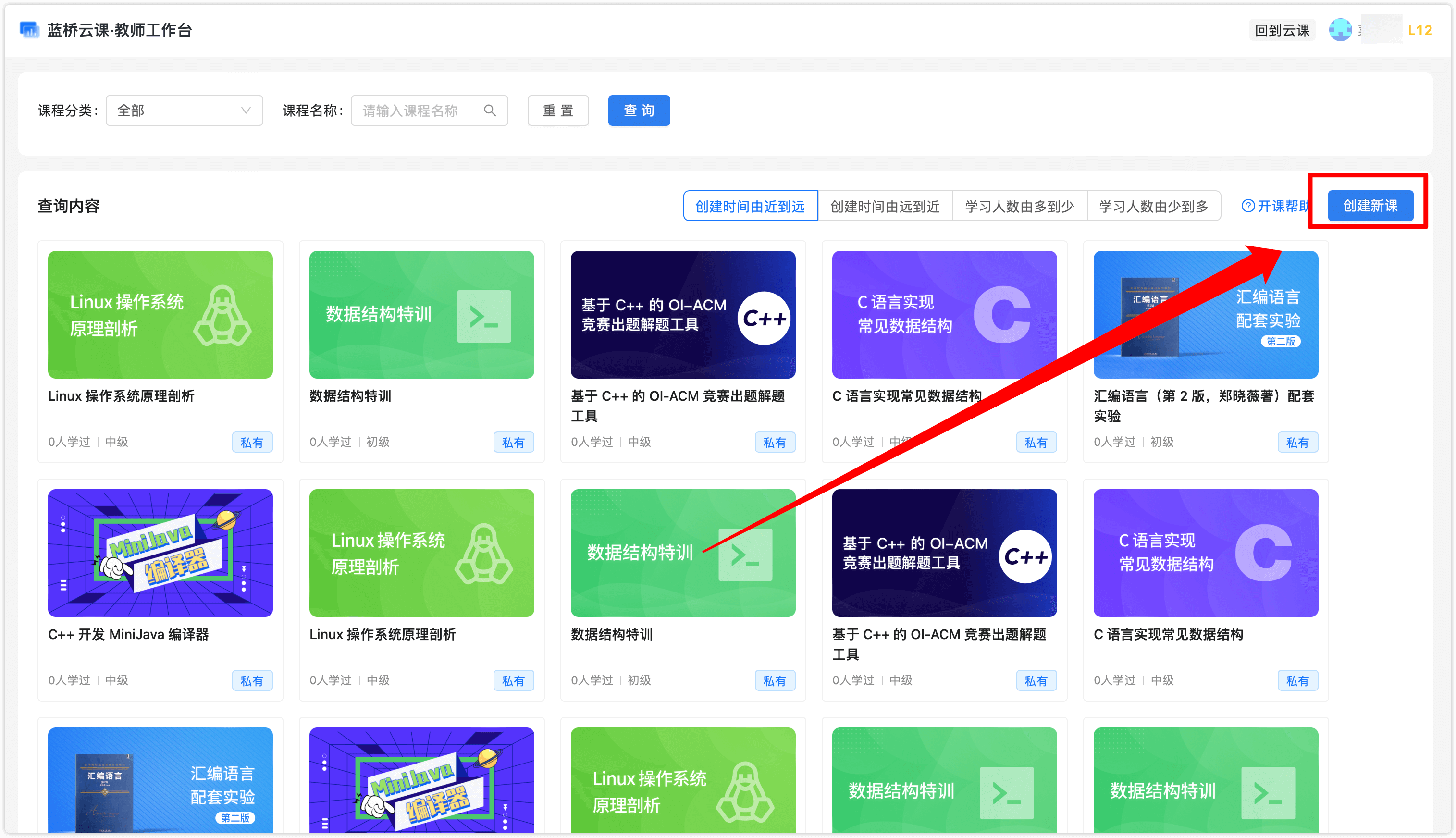This screenshot has width=1456, height=838.
Task: Click the search magnifier icon in course name field
Action: [490, 111]
